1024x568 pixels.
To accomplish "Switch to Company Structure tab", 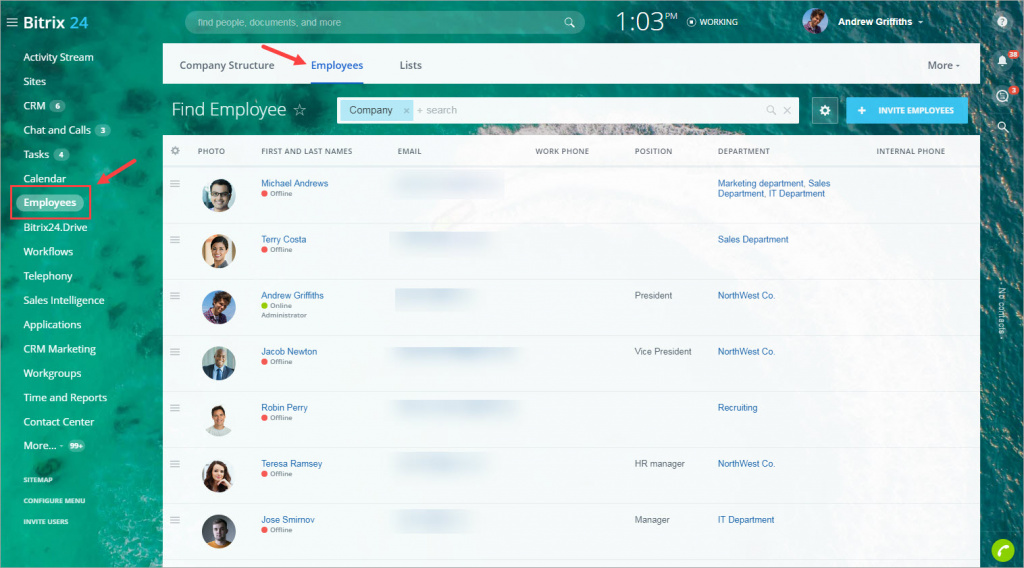I will 227,65.
